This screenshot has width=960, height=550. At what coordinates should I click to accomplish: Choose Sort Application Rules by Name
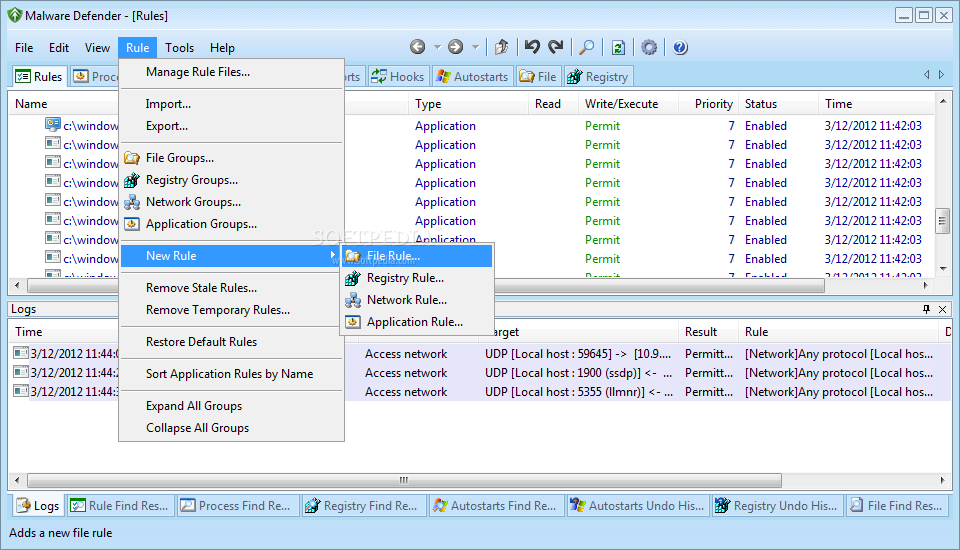pyautogui.click(x=231, y=374)
